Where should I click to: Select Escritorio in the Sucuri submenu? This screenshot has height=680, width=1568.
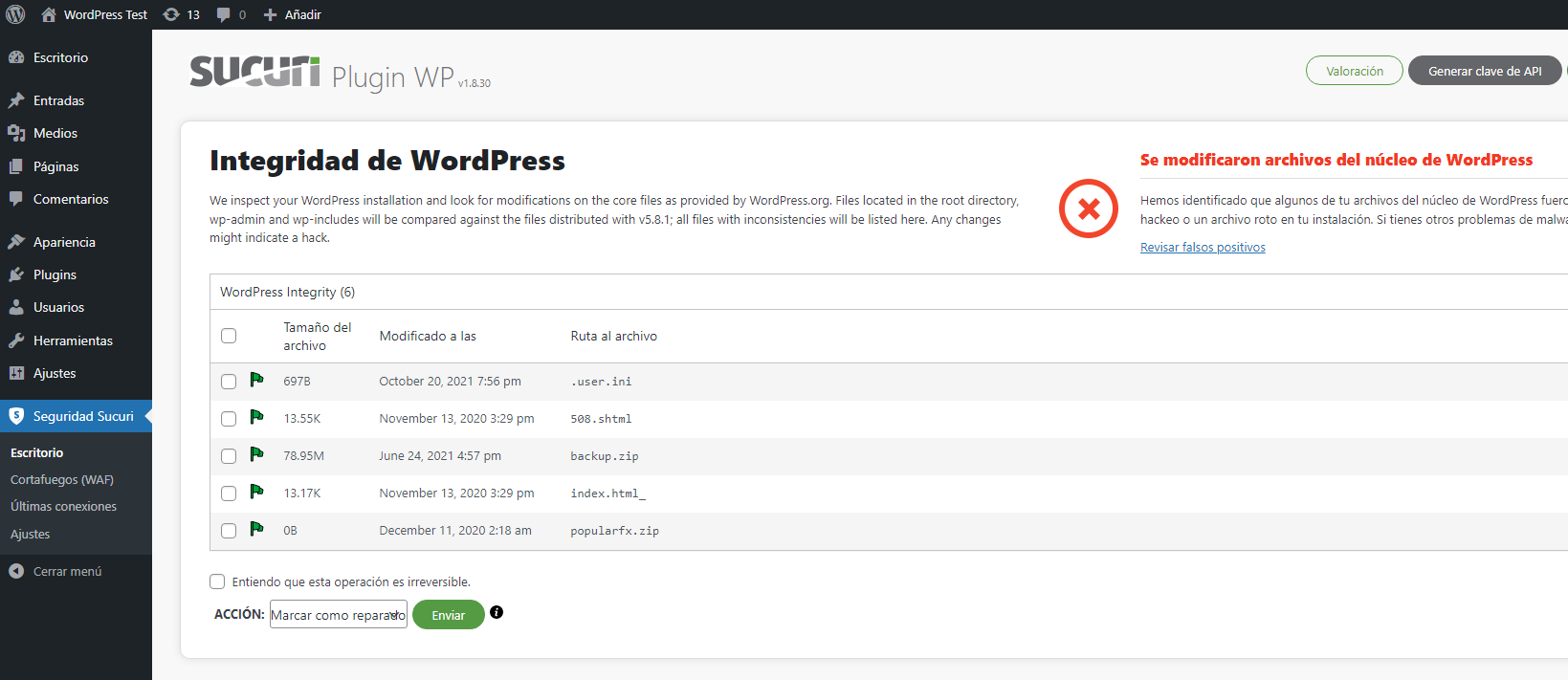(36, 452)
